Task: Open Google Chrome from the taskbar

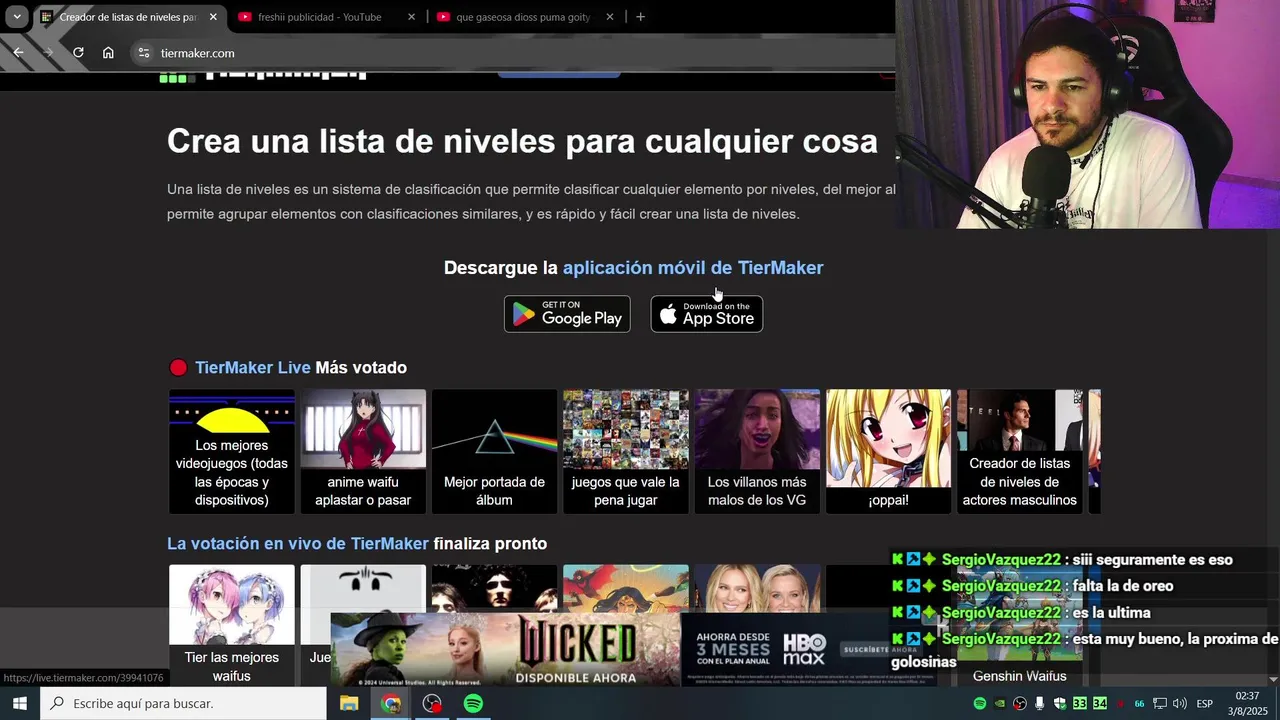Action: (391, 704)
